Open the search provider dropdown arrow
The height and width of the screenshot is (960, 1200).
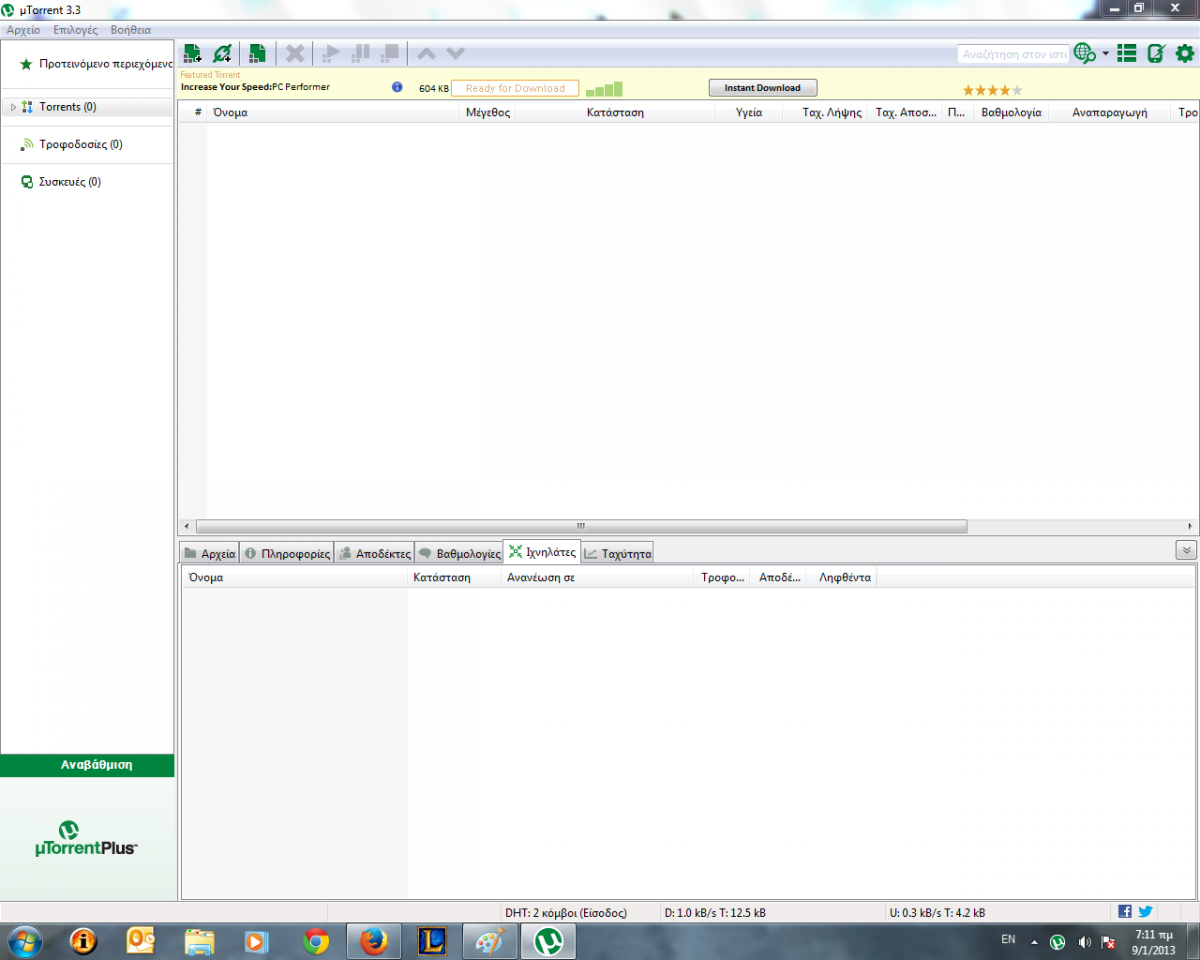coord(1105,54)
